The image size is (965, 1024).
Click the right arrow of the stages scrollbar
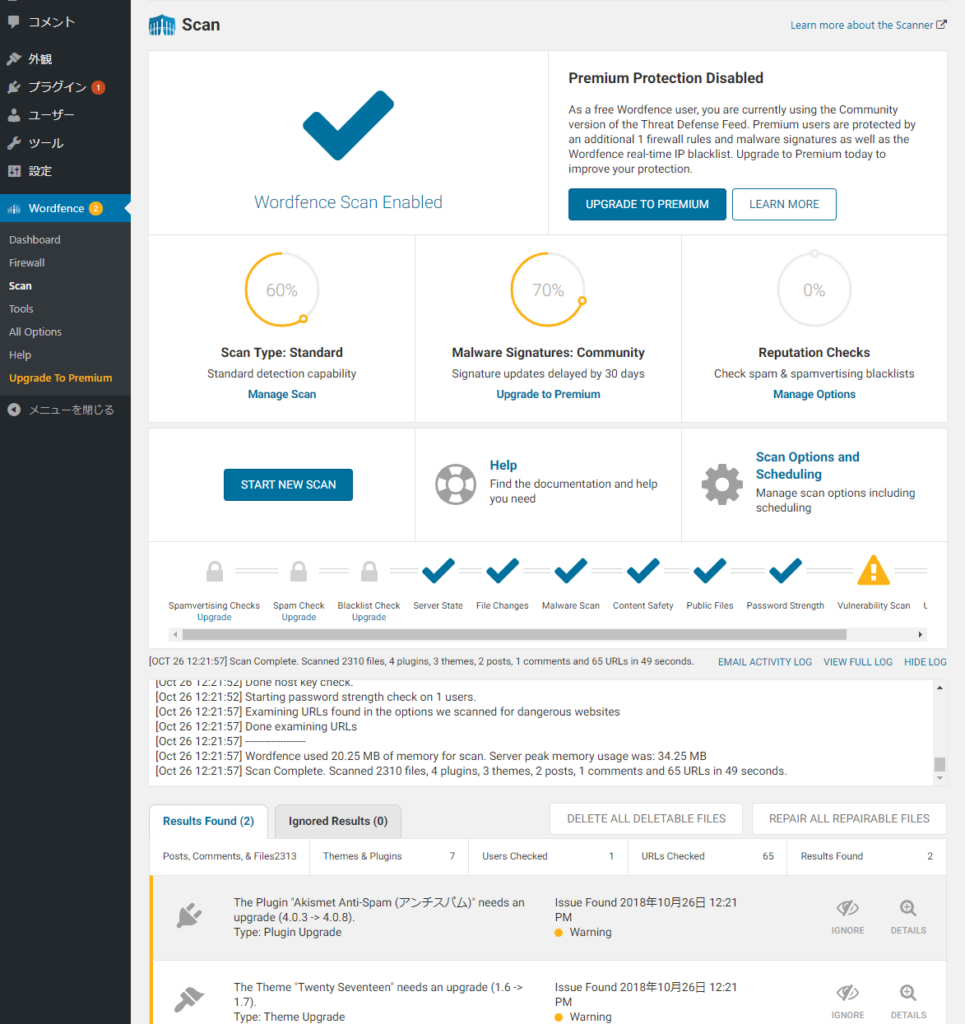[x=920, y=635]
